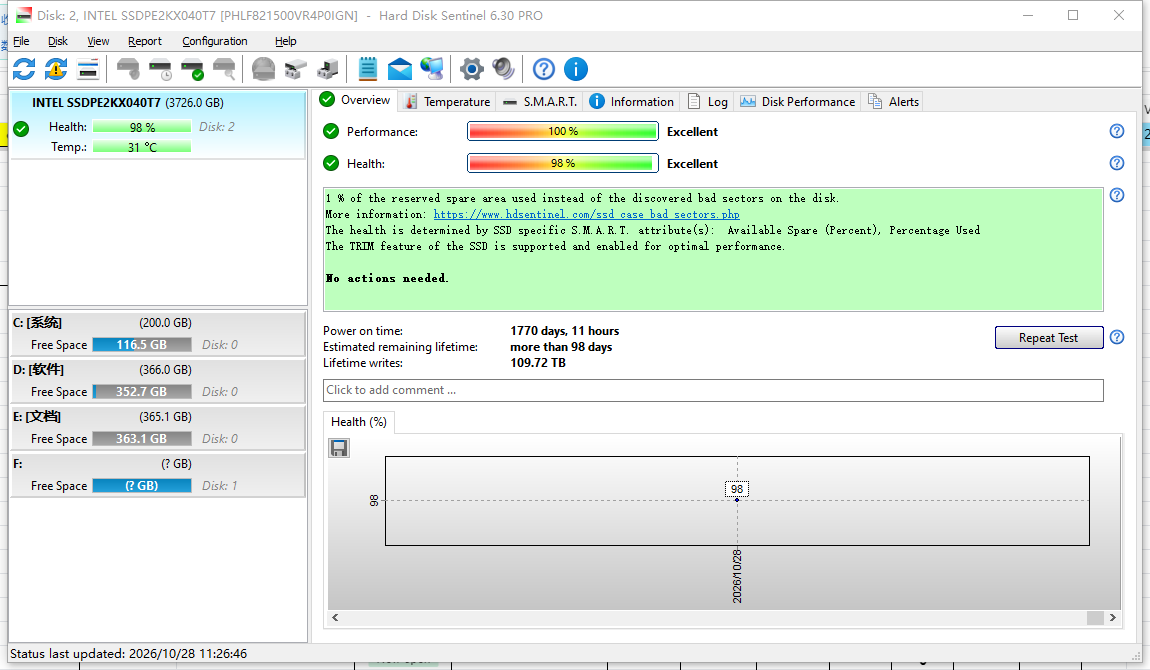Viewport: 1150px width, 670px height.
Task: Save the Health chart with the floppy icon
Action: click(339, 448)
